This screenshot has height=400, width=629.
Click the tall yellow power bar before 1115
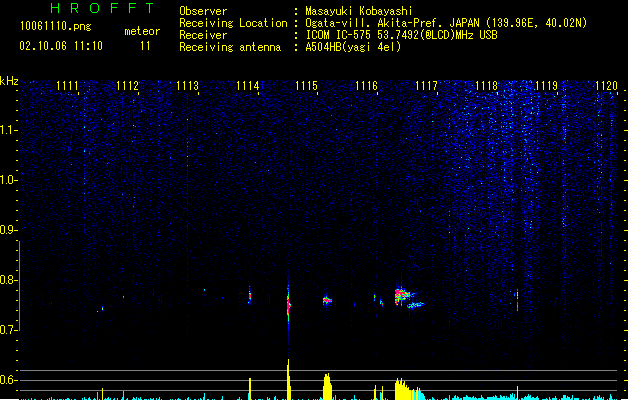click(x=288, y=380)
